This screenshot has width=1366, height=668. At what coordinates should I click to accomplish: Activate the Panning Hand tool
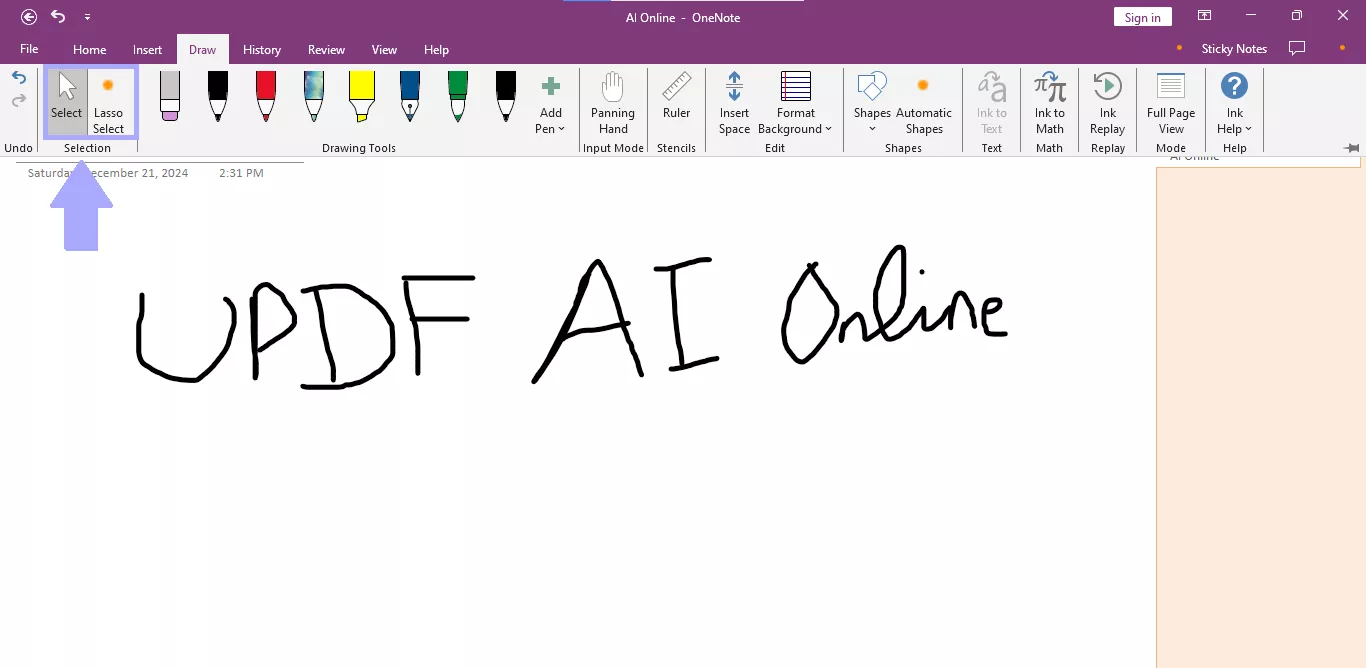[612, 103]
